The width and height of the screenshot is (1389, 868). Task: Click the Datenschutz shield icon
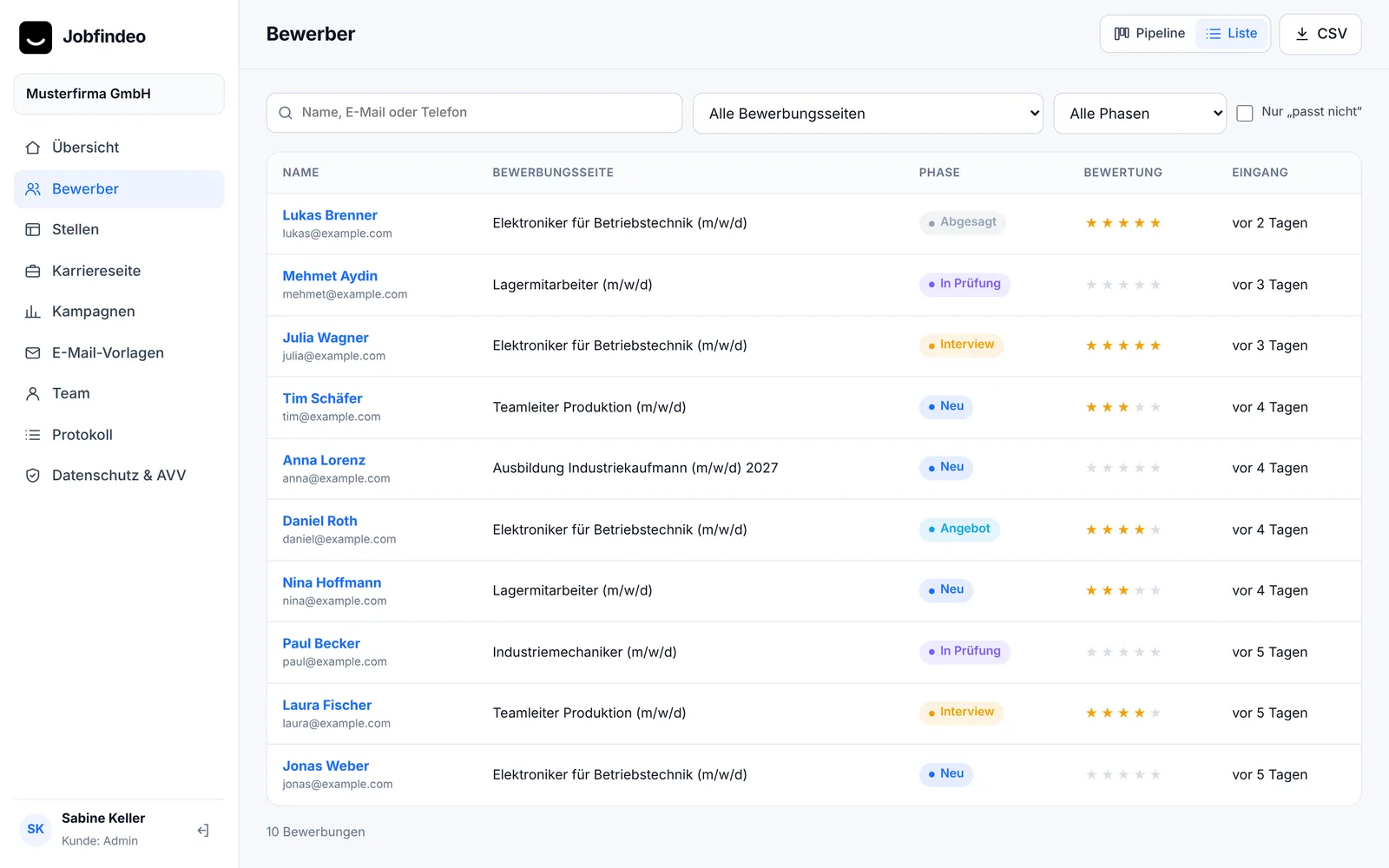coord(33,476)
